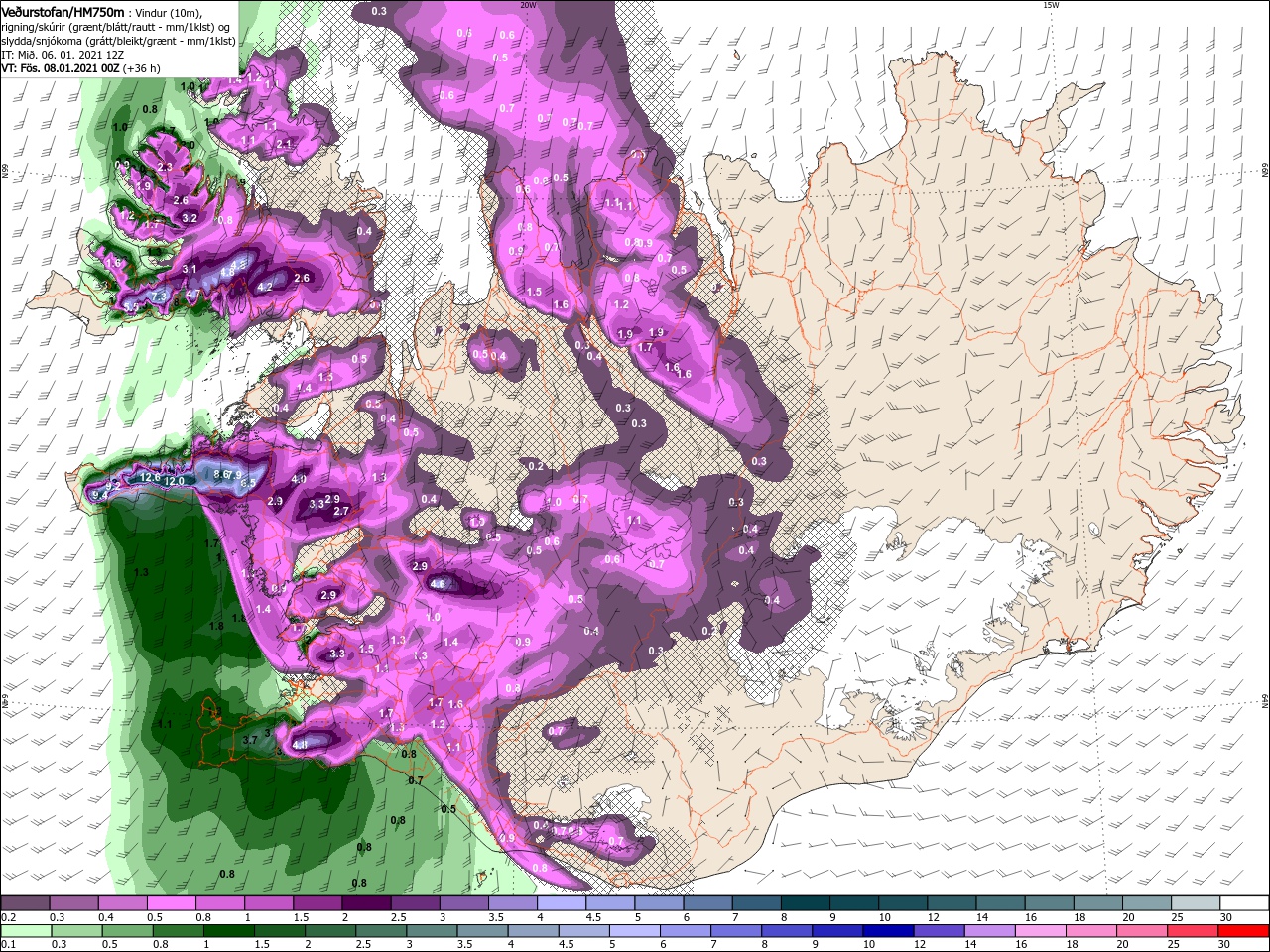This screenshot has width=1270, height=952.
Task: Click the crimson 25 swatch in the bottom legend row
Action: coord(1194,931)
